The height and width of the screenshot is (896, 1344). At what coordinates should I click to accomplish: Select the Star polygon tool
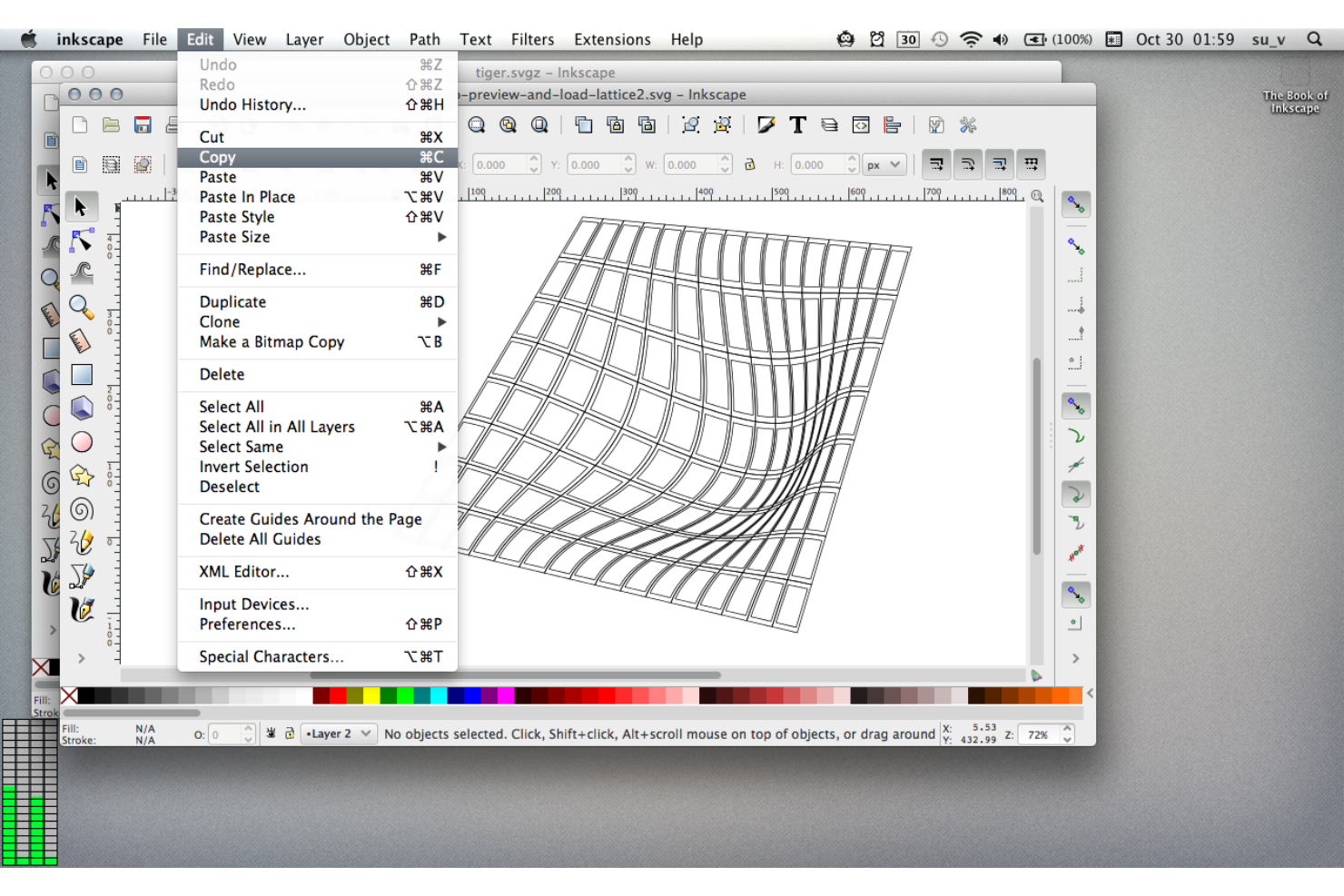(x=82, y=476)
